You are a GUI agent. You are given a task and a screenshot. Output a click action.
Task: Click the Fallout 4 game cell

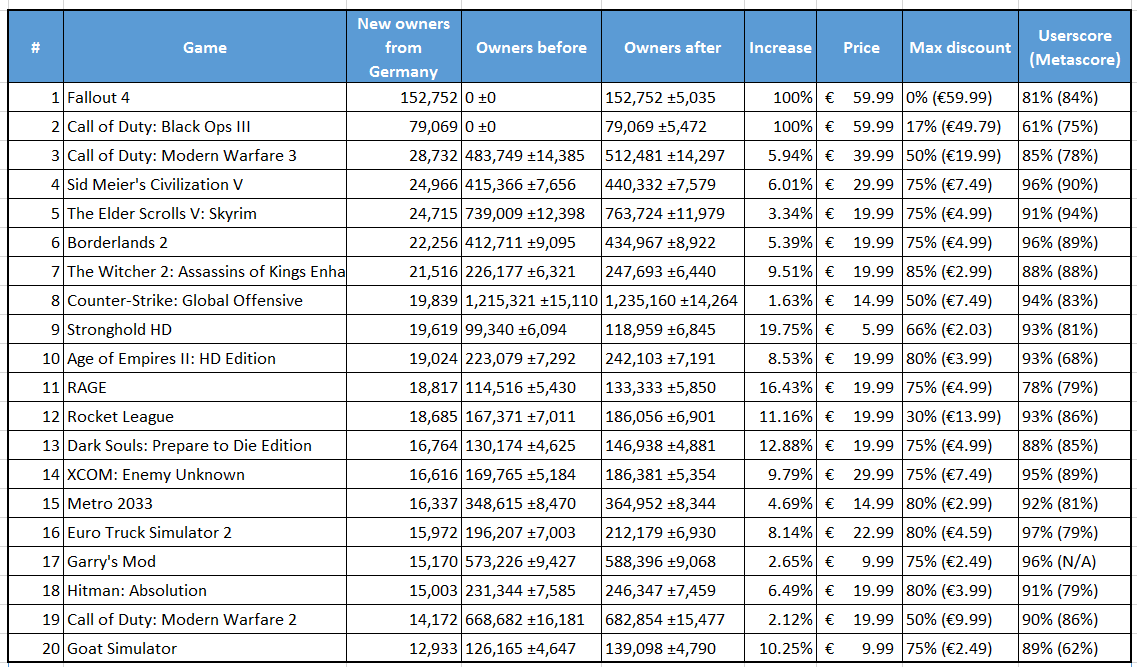(204, 97)
